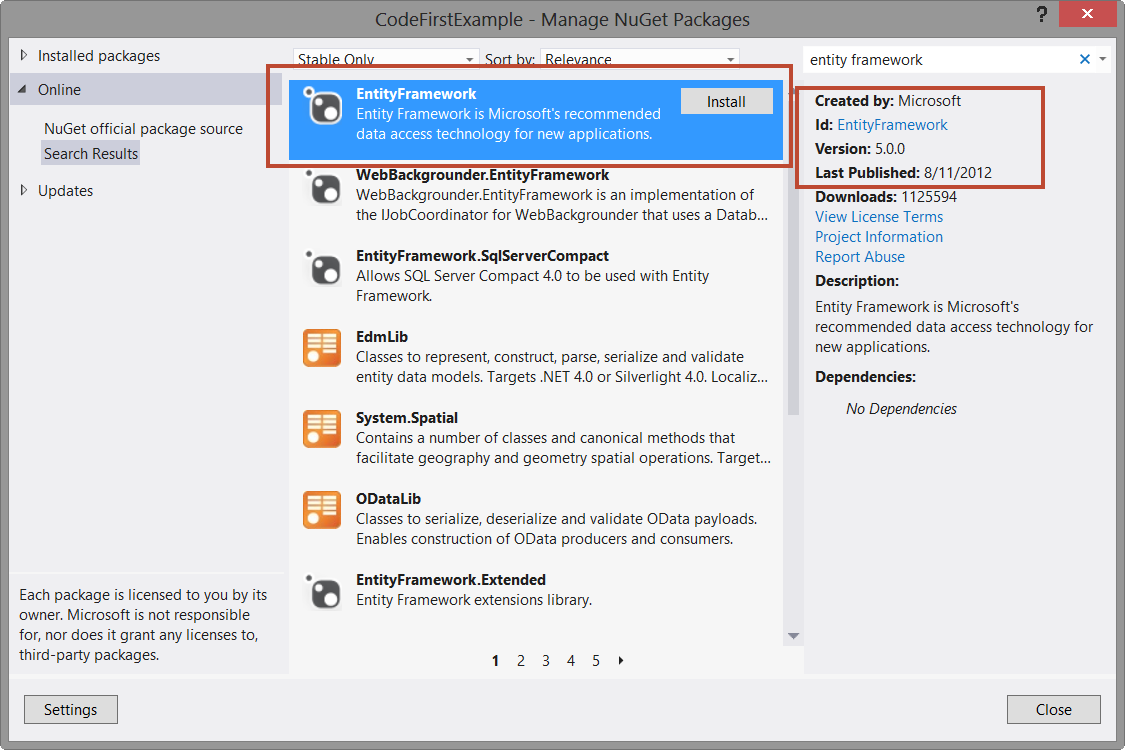Click the System.Spatial package icon

(322, 428)
